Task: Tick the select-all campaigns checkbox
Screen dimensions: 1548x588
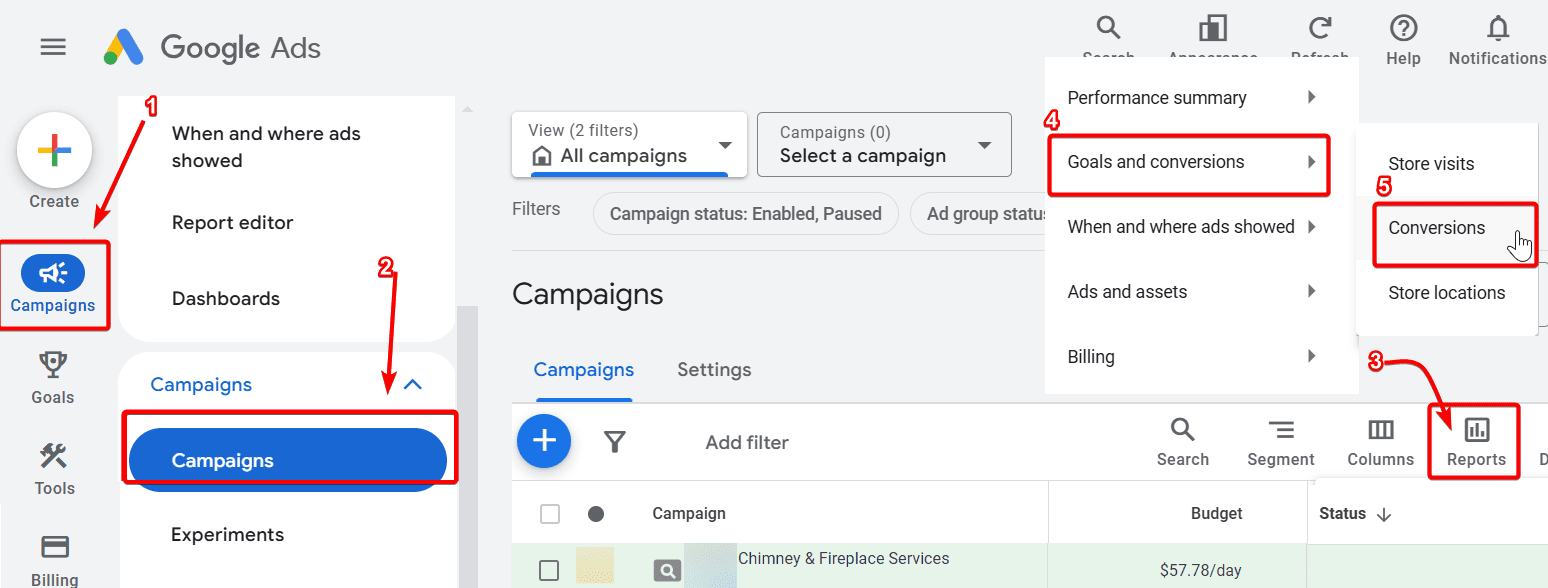Action: [550, 514]
